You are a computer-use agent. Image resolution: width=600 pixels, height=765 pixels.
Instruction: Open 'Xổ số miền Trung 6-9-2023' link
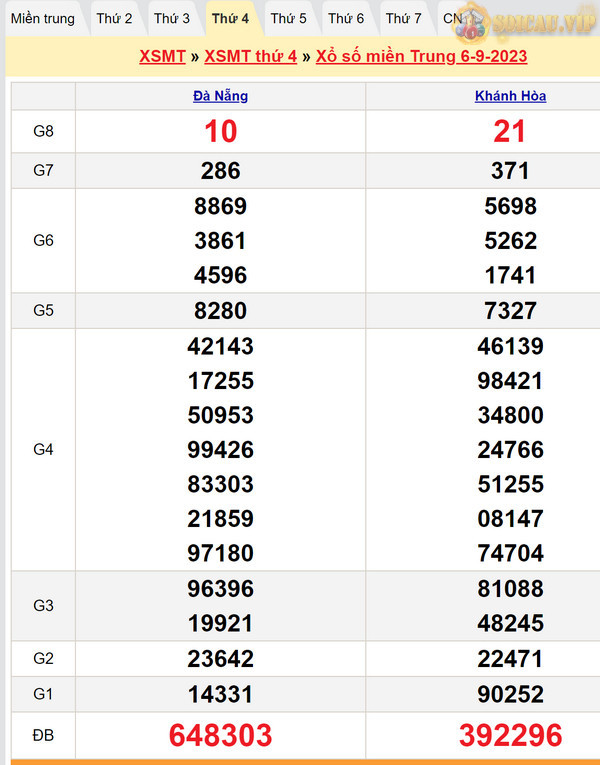coord(421,57)
